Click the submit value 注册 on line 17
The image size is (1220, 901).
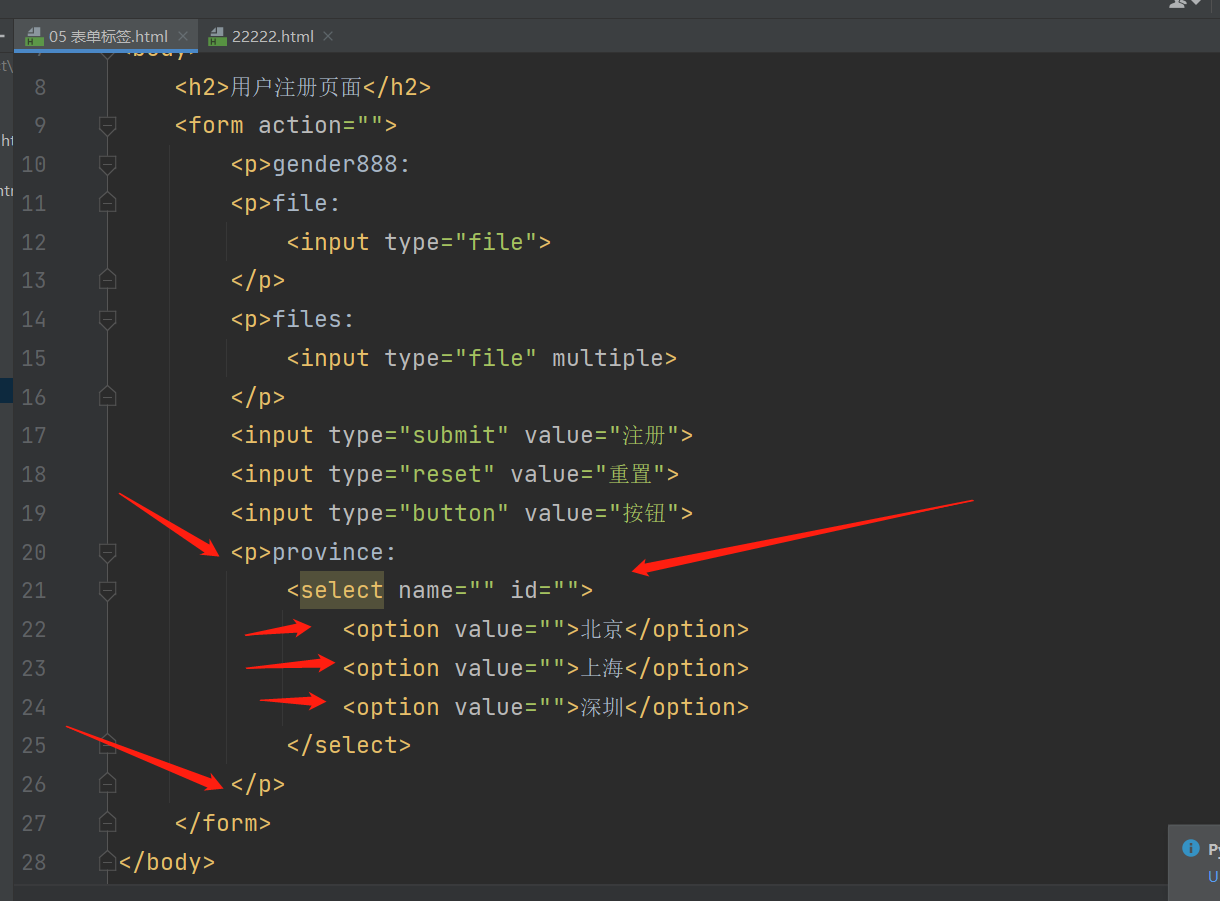[x=645, y=435]
